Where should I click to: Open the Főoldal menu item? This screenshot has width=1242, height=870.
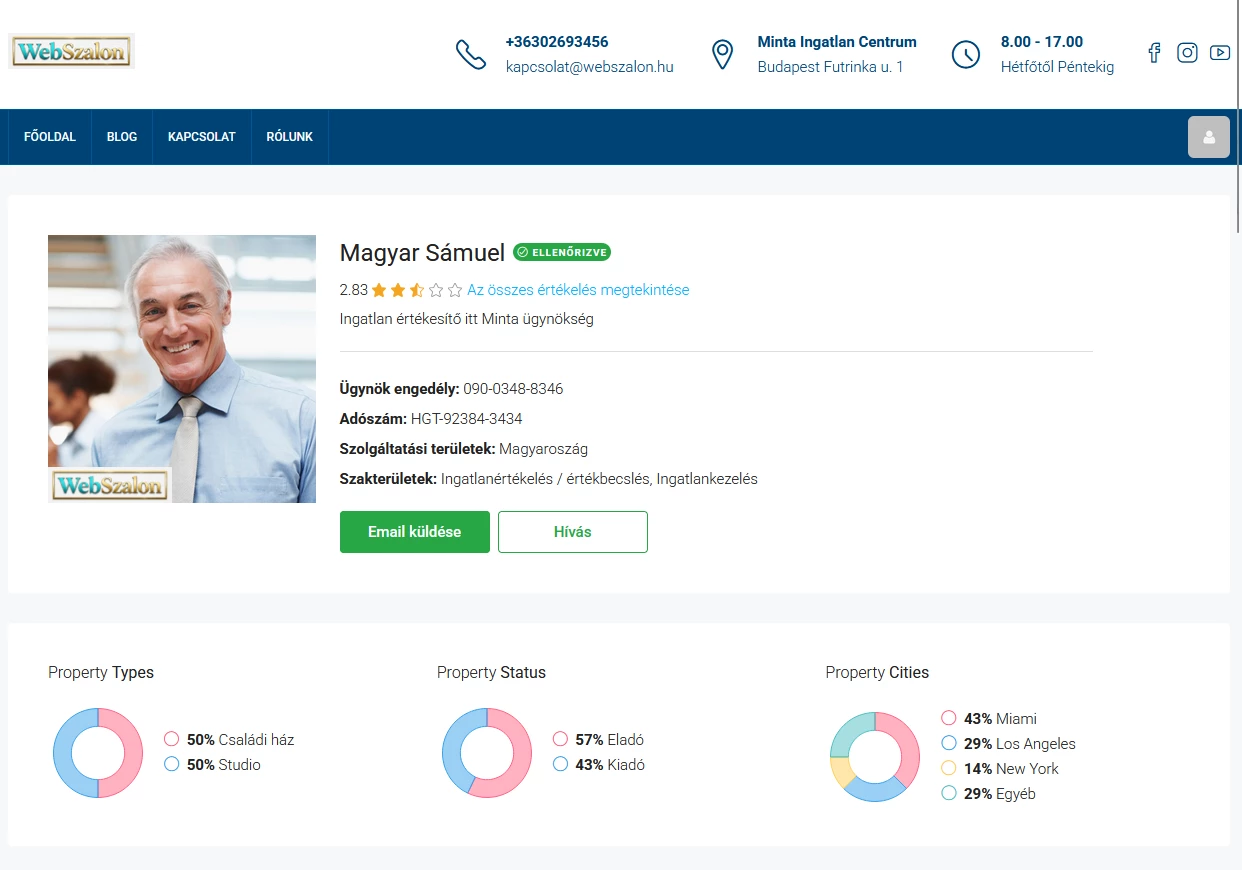(50, 137)
